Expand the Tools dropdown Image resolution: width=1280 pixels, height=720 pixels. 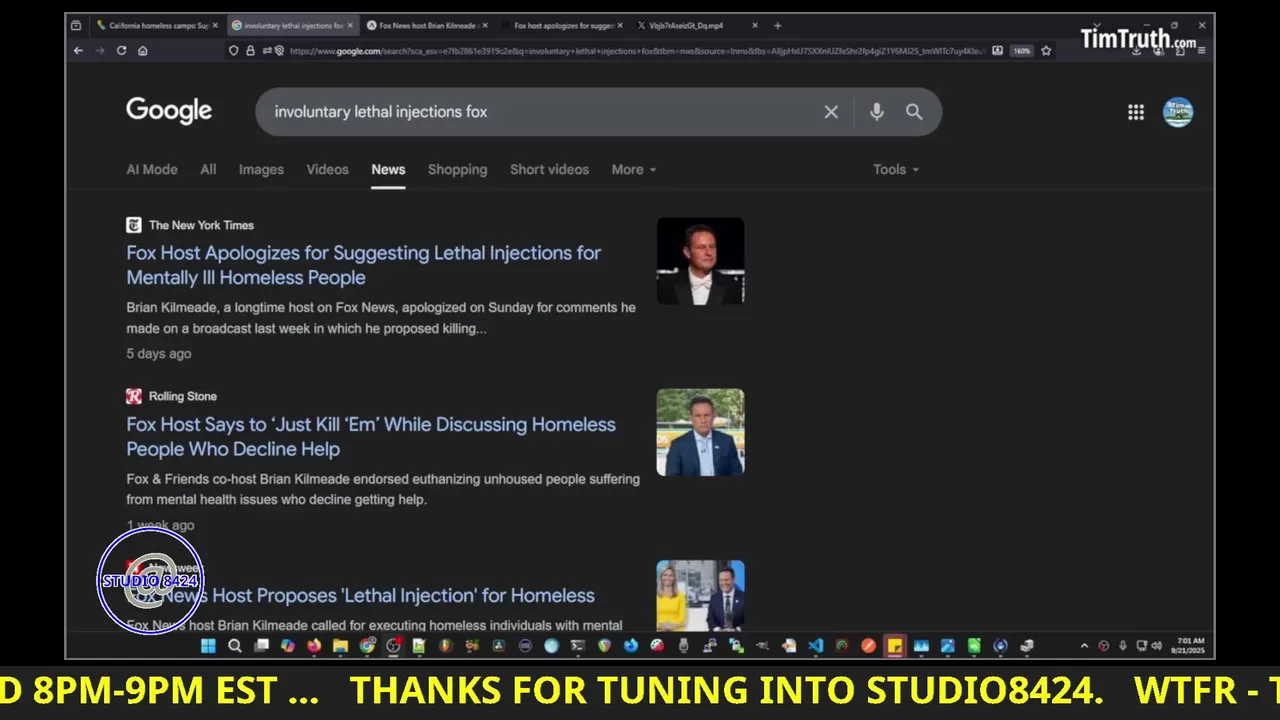tap(896, 170)
